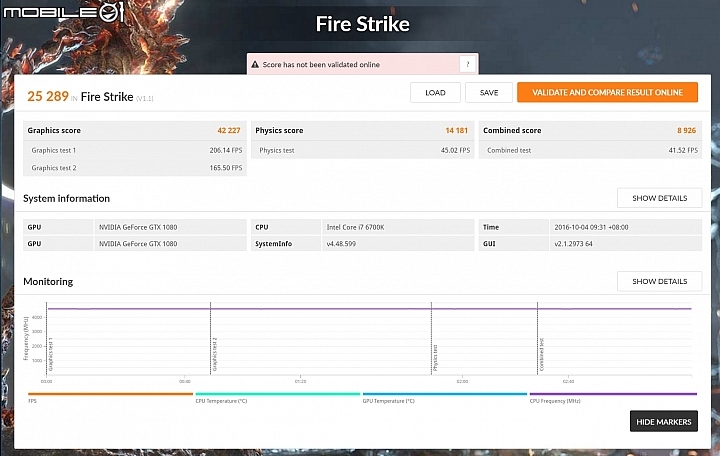Click the Combined score value 8 926
720x456 pixels.
686,130
